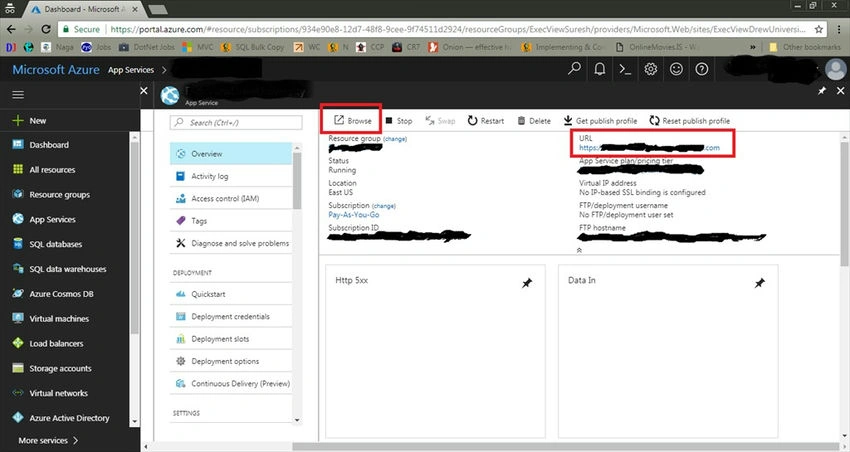Viewport: 850px width, 452px height.
Task: Open SQL databases in sidebar
Action: 47,244
